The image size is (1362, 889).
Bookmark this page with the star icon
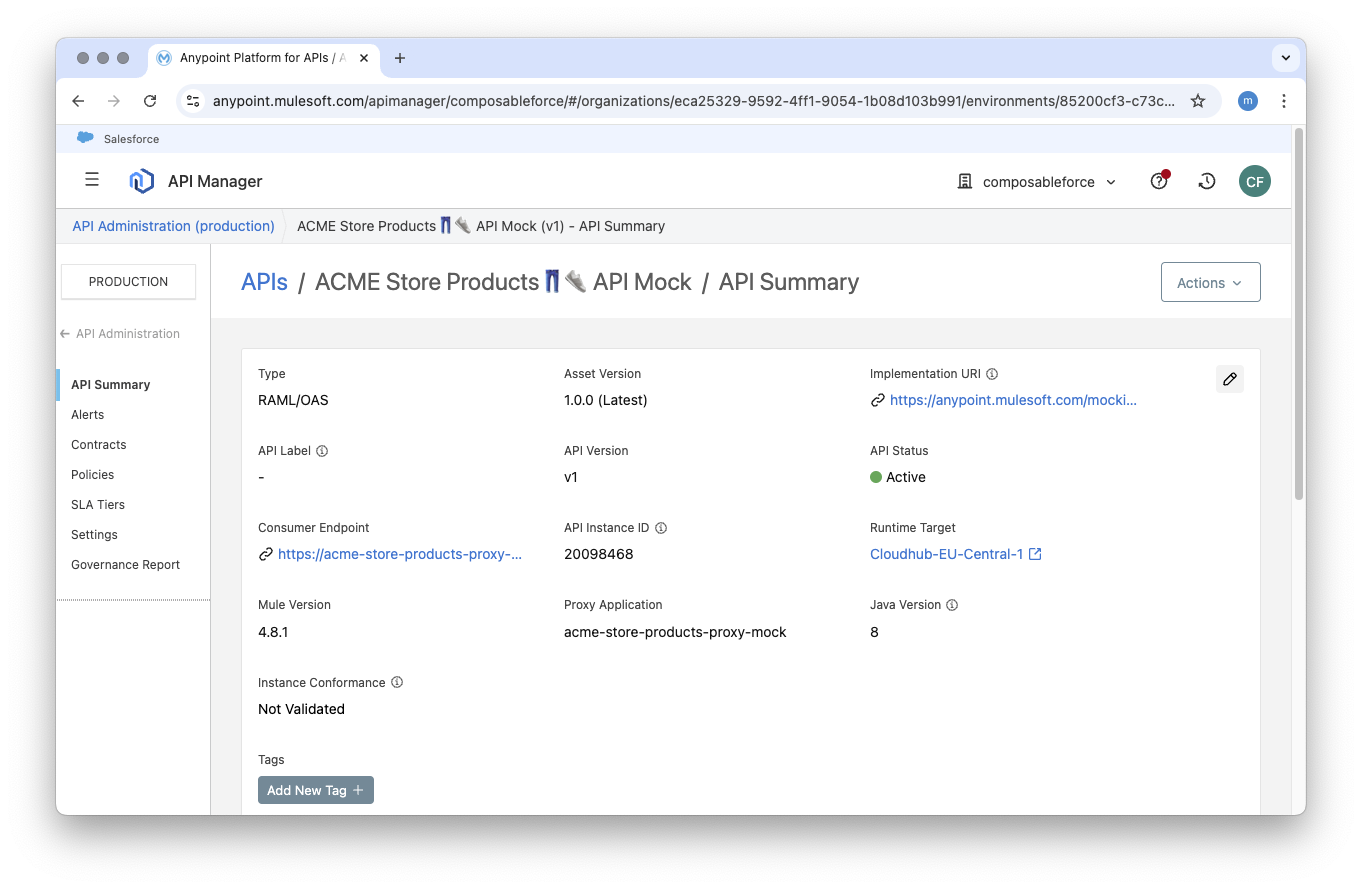pos(1197,101)
